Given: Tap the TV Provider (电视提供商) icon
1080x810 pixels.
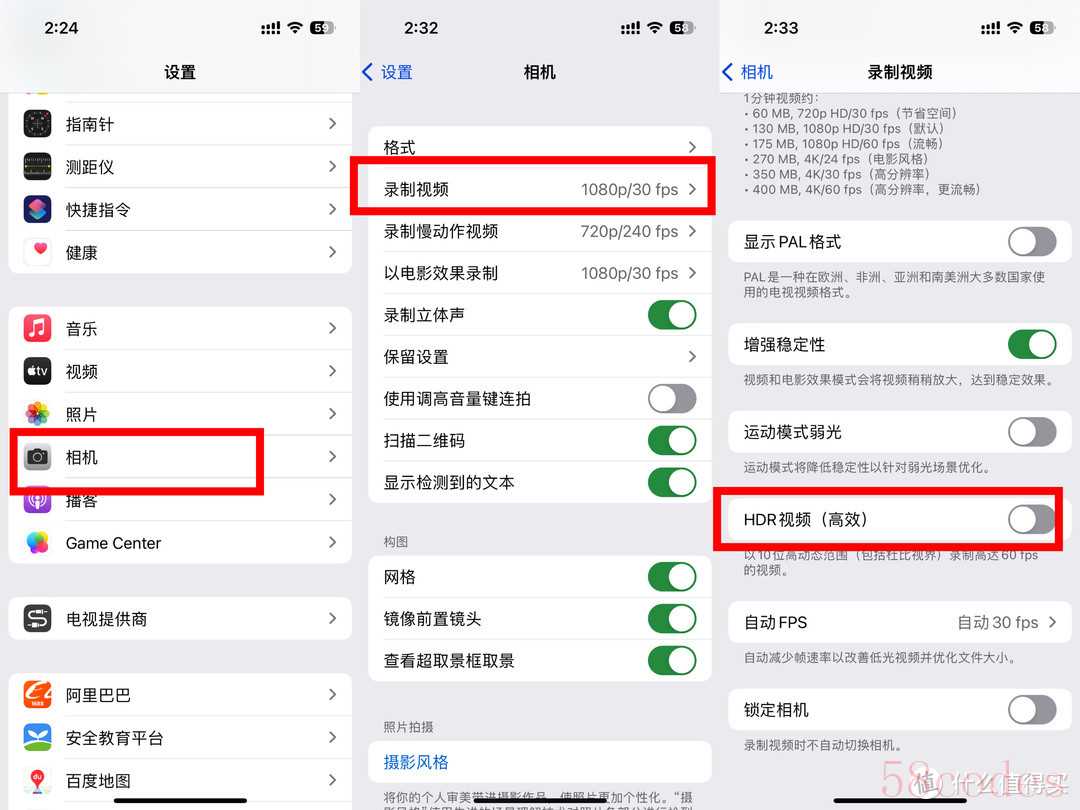Looking at the screenshot, I should click(x=37, y=619).
